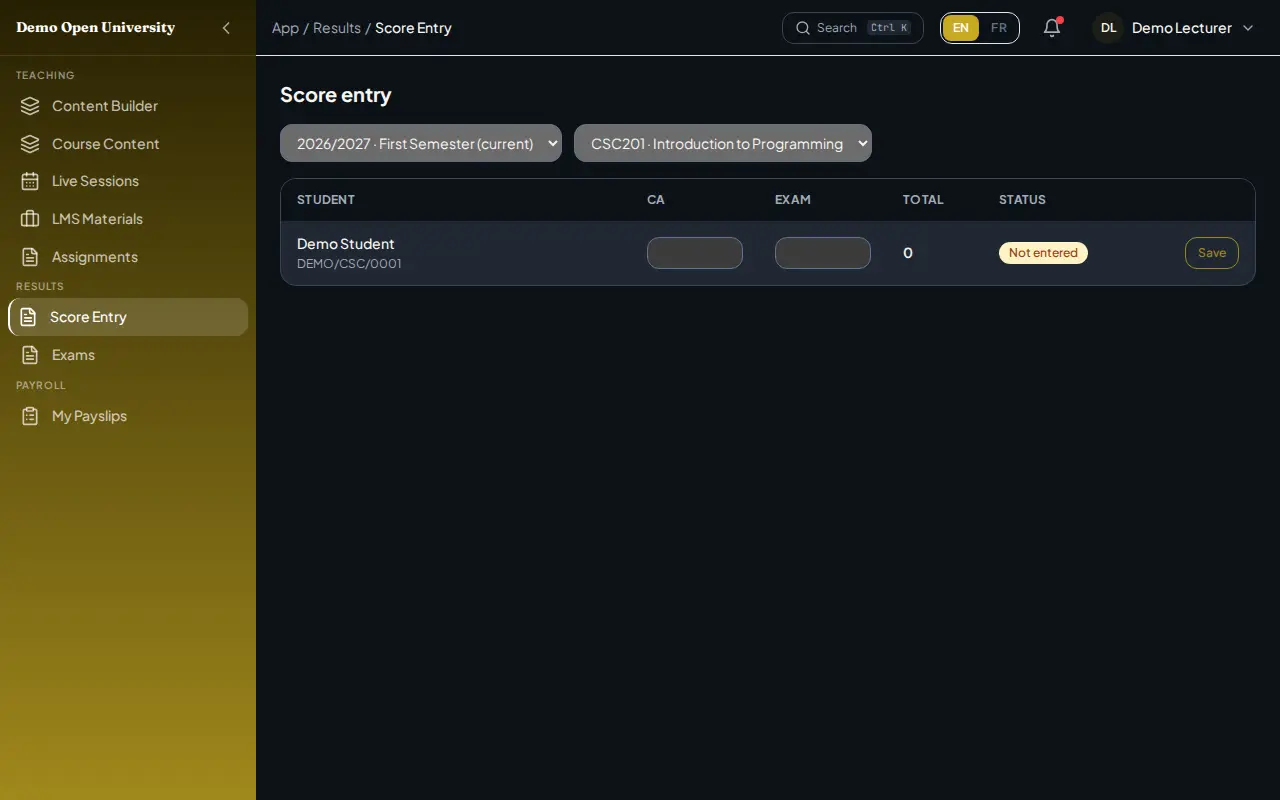
Task: Save Demo Student's score
Action: click(x=1212, y=253)
